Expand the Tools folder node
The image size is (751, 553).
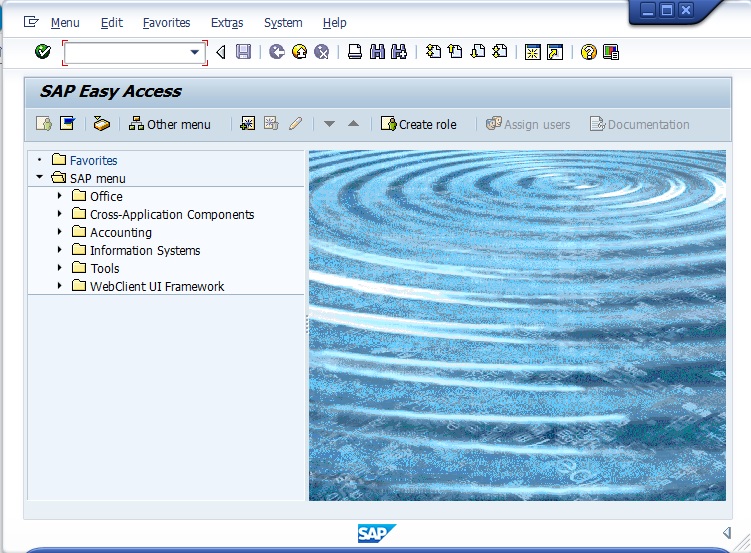pyautogui.click(x=60, y=268)
